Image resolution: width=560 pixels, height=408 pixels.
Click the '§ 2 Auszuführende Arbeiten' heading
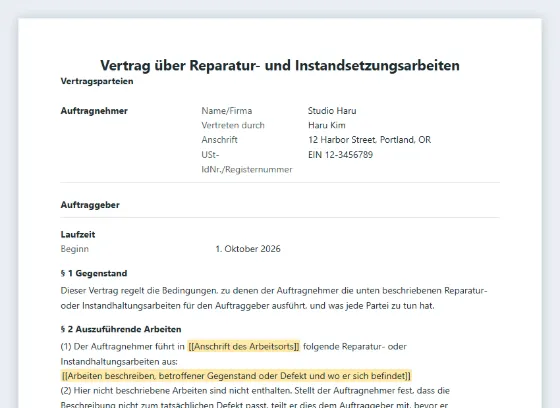click(121, 329)
